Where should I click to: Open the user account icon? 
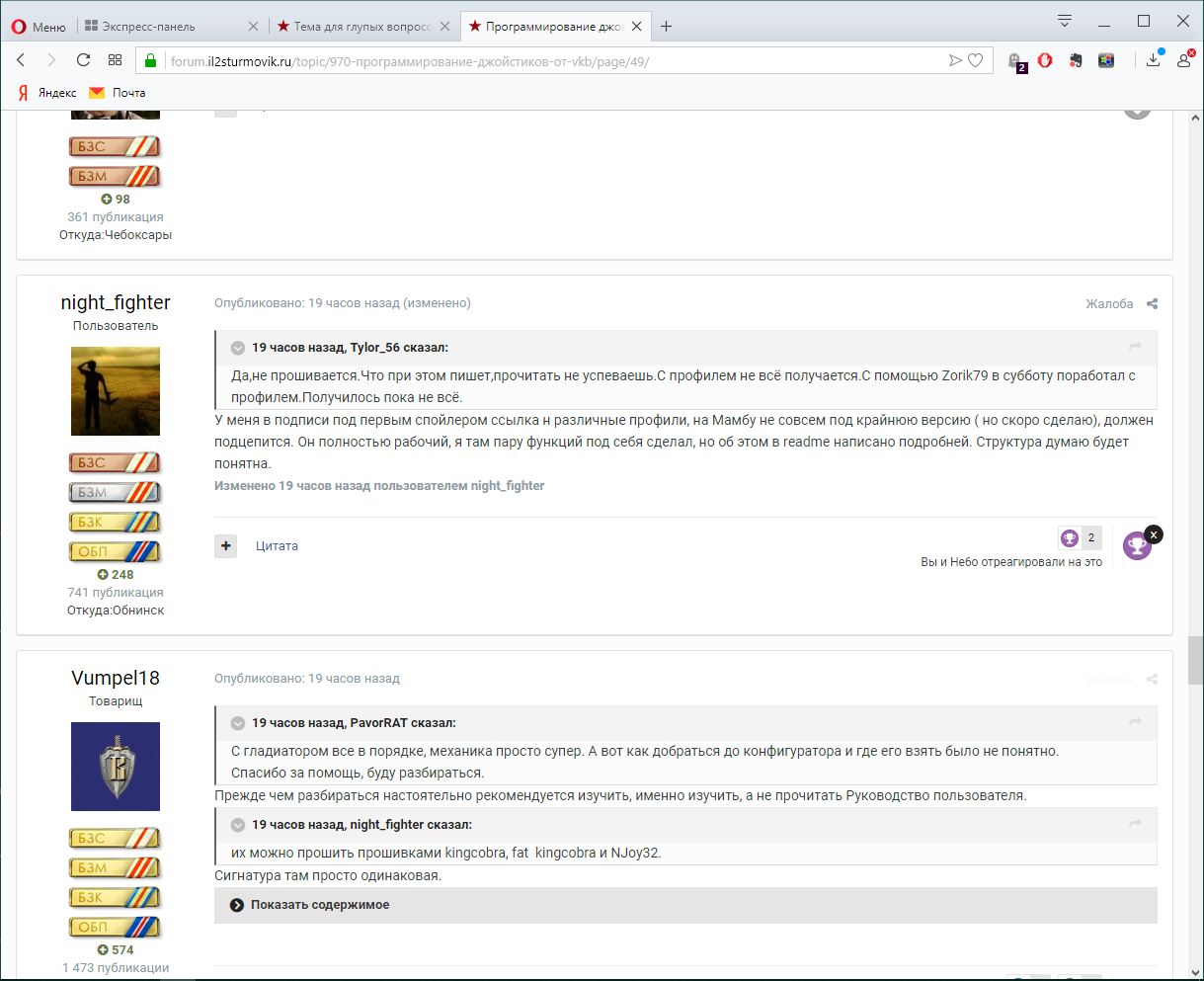[x=1183, y=59]
